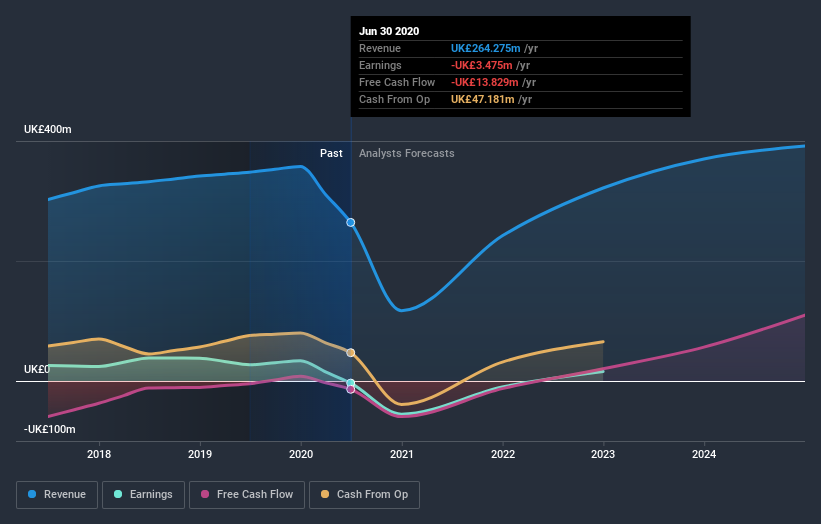This screenshot has width=821, height=524.
Task: Select the 2019 x-axis label
Action: [200, 454]
